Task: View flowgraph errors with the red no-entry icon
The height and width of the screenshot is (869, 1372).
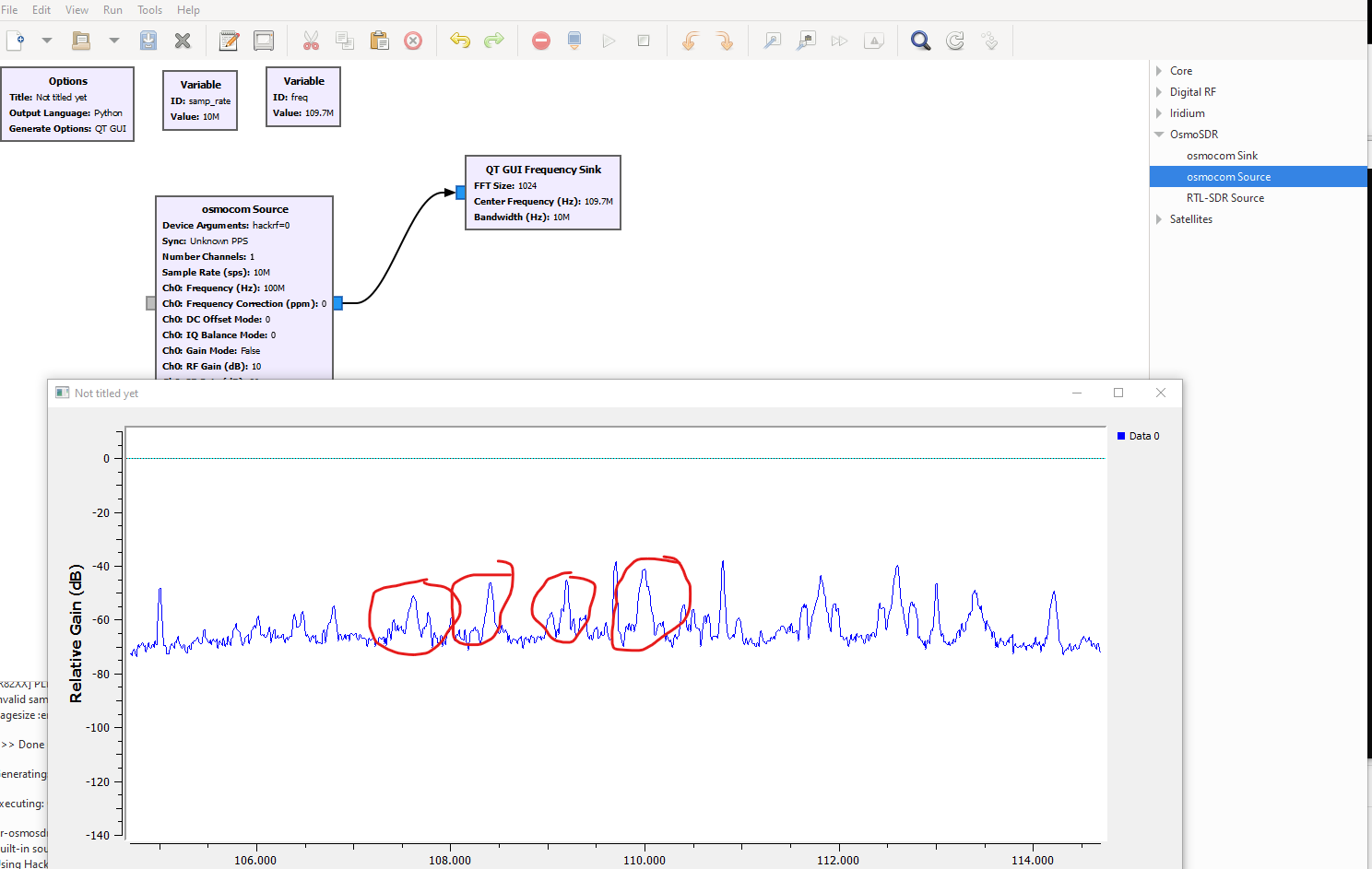Action: [x=541, y=41]
